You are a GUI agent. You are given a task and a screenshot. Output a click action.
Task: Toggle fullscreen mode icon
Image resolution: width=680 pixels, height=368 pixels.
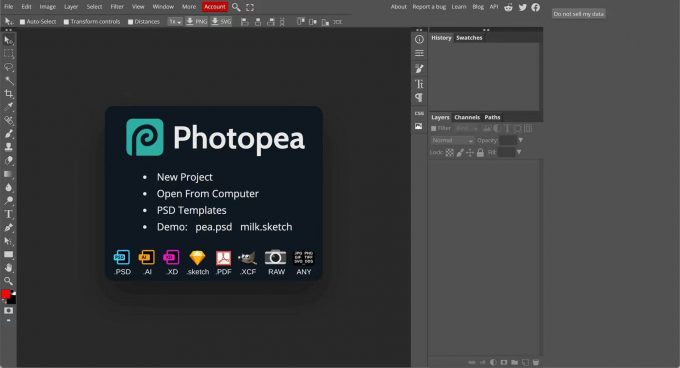(x=250, y=7)
